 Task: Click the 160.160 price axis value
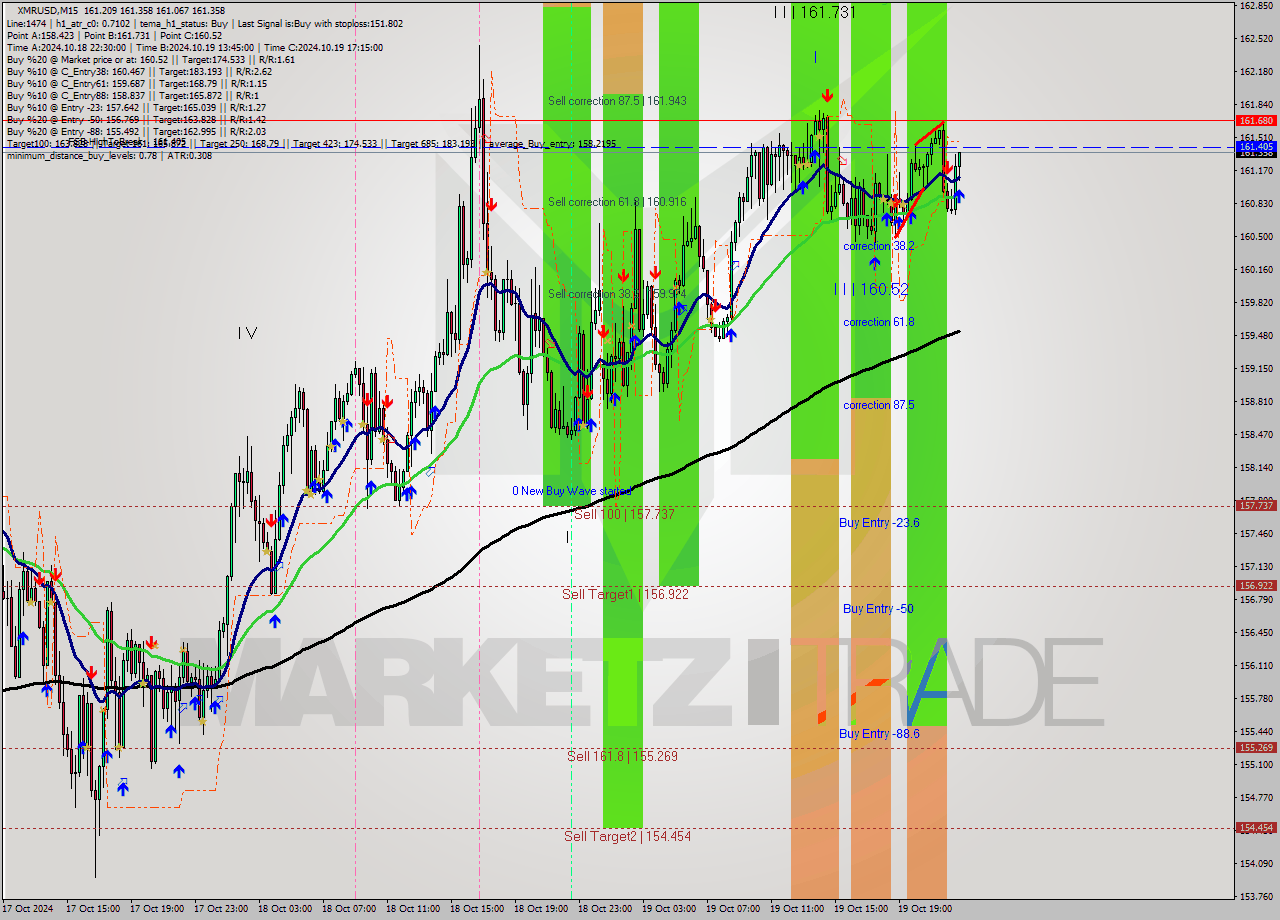[x=1256, y=270]
